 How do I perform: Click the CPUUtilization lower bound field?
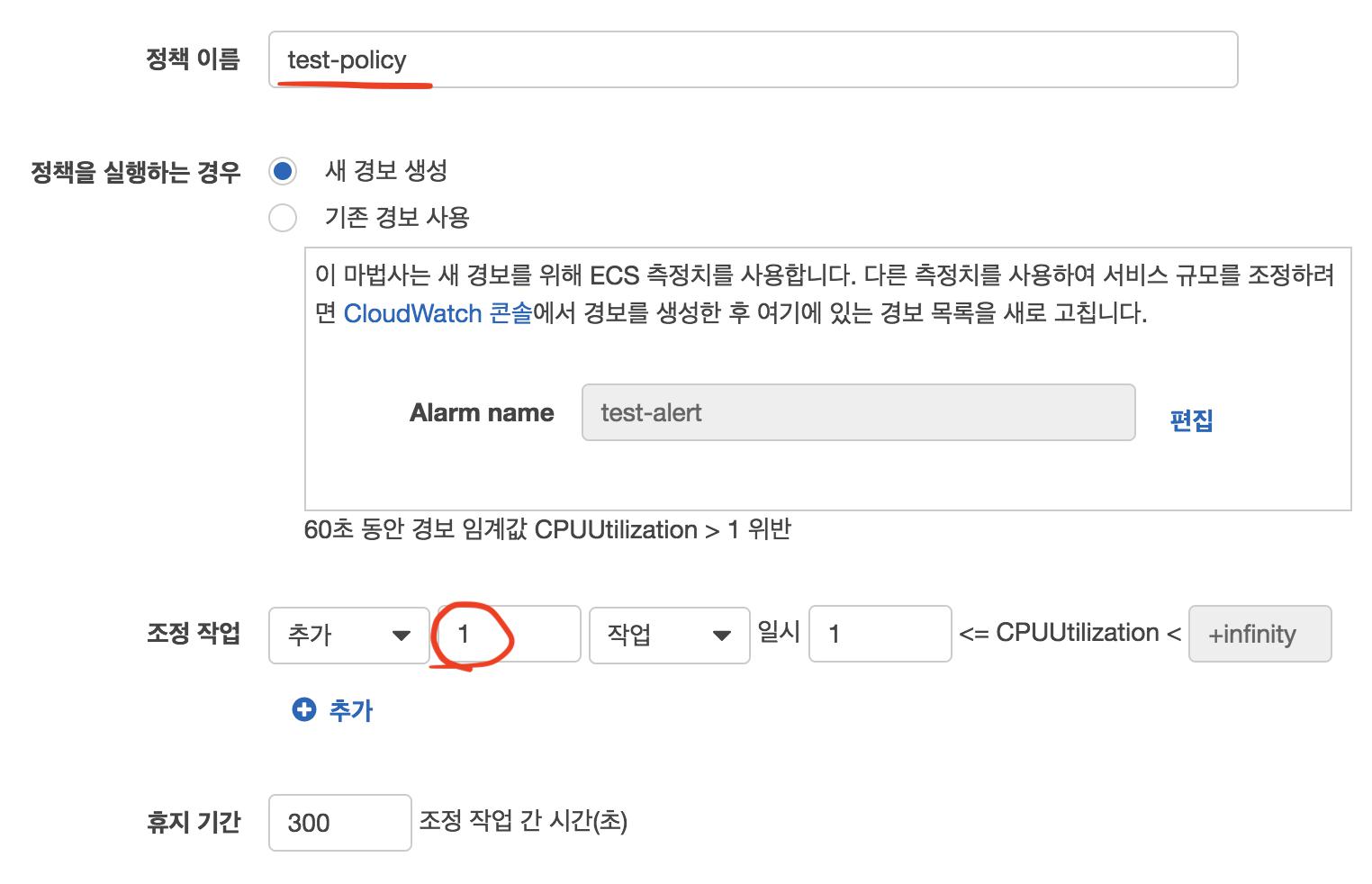coord(880,635)
